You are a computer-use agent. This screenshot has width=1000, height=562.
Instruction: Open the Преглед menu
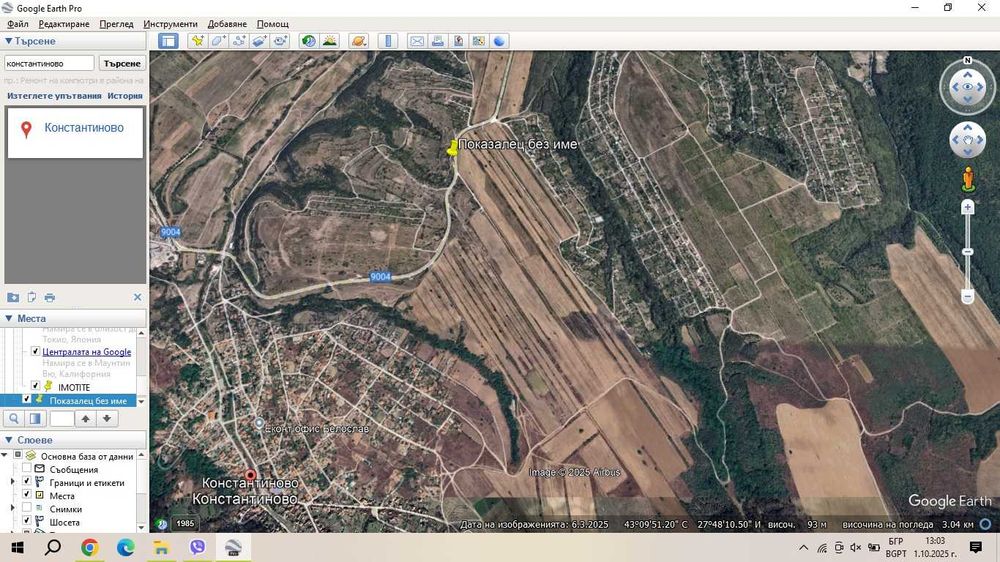tap(116, 24)
